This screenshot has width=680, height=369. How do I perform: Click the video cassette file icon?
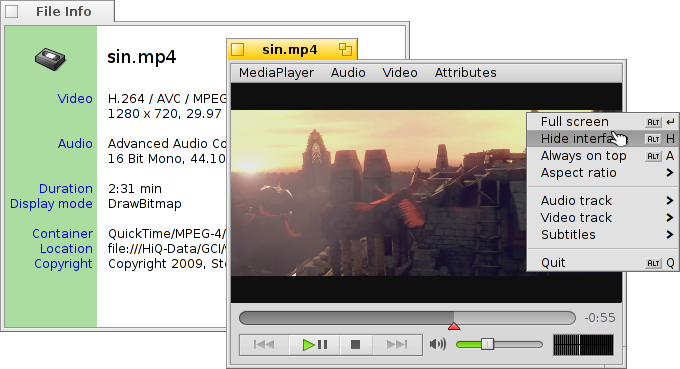[50, 59]
